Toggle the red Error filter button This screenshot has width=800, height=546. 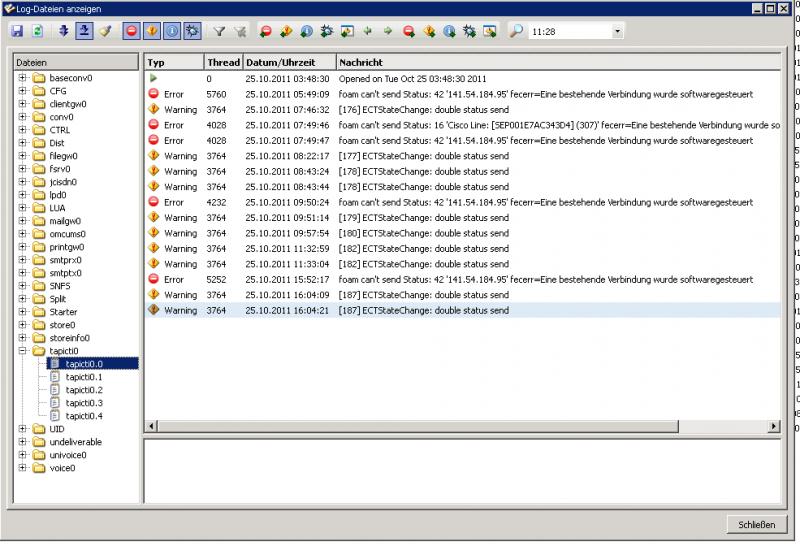(134, 32)
